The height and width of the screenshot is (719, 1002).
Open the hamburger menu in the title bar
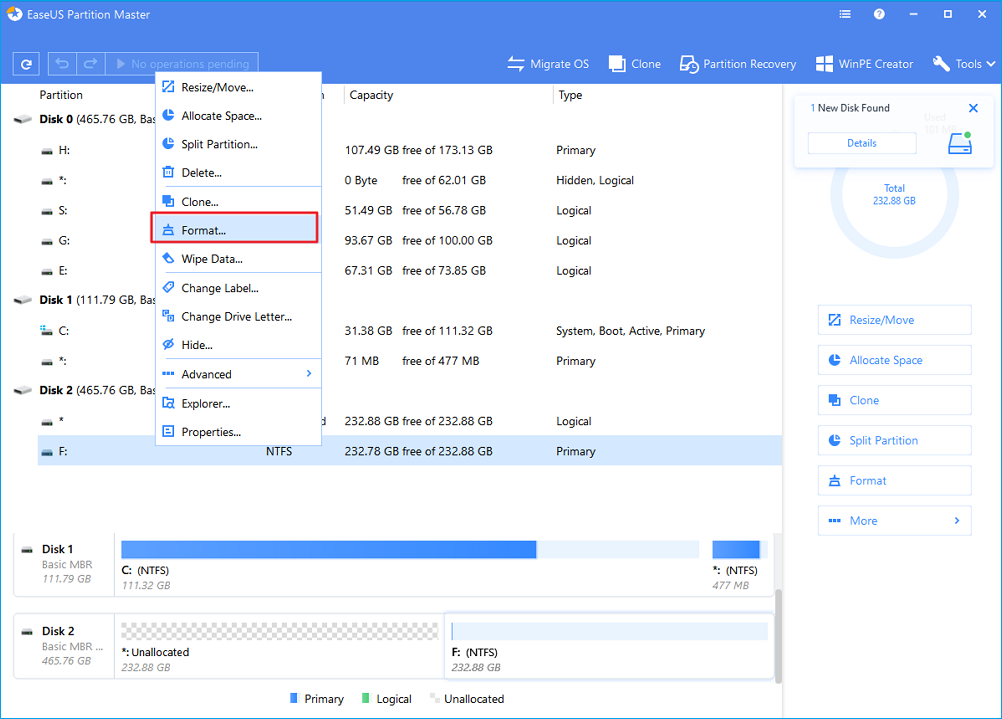(844, 14)
